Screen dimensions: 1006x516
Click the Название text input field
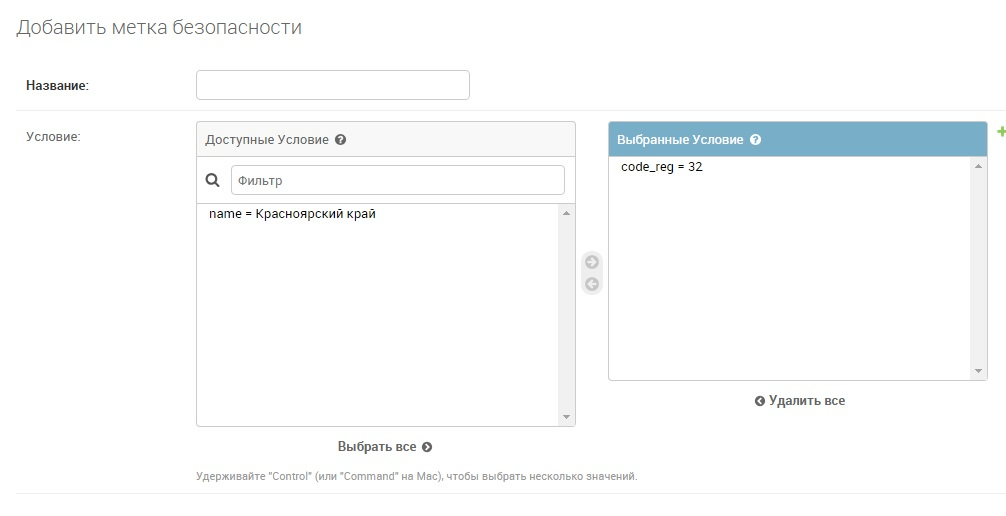point(332,85)
